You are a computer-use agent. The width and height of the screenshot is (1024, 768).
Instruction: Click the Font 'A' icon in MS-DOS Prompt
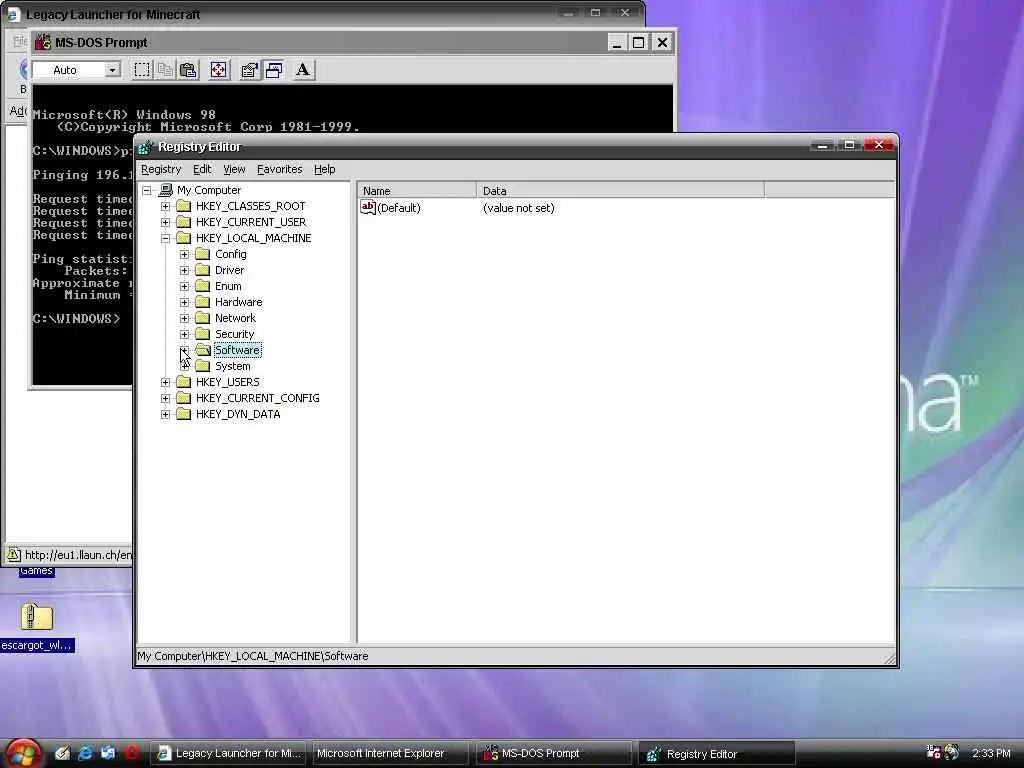pos(303,70)
